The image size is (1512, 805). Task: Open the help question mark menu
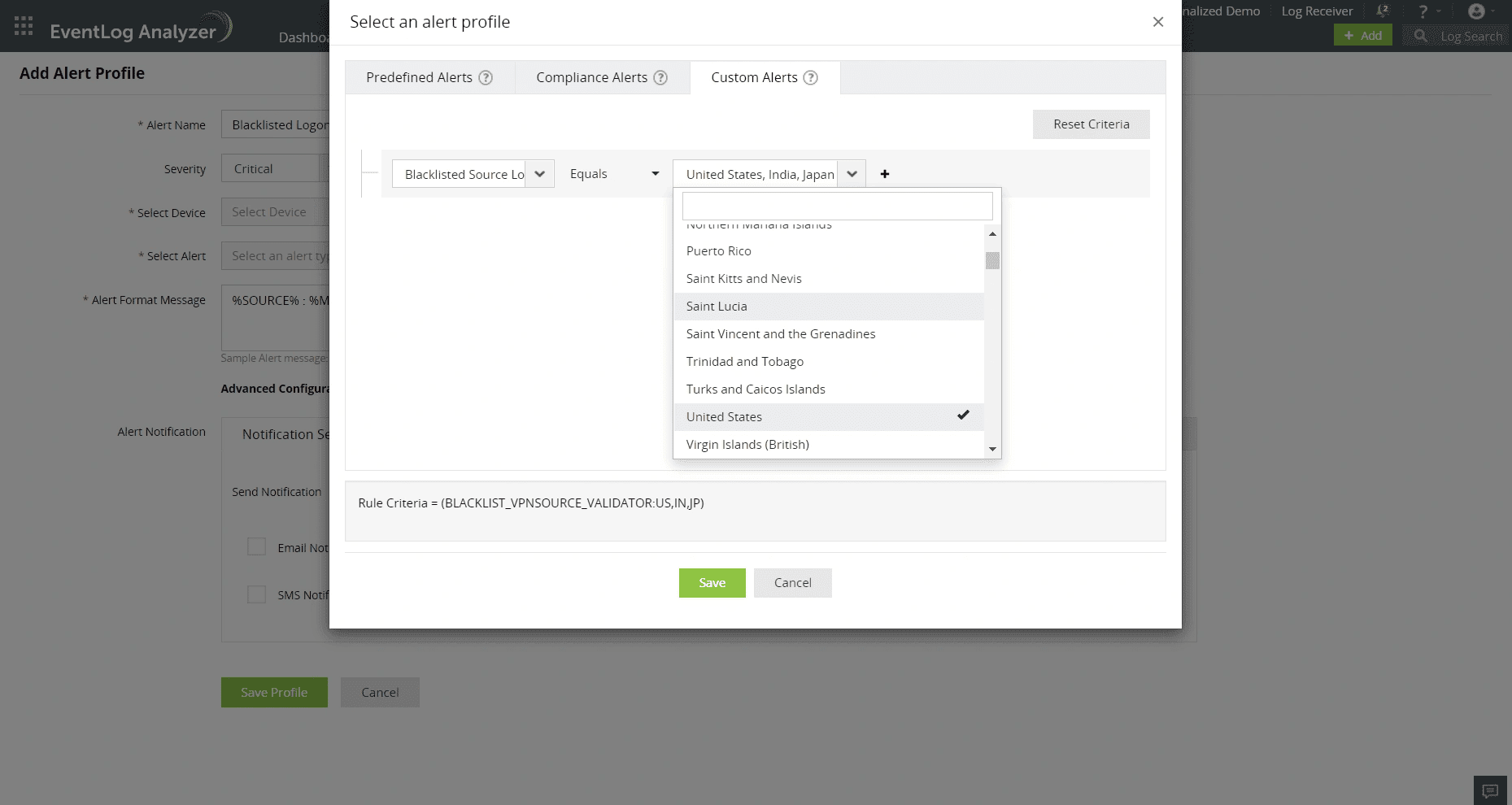(1423, 11)
